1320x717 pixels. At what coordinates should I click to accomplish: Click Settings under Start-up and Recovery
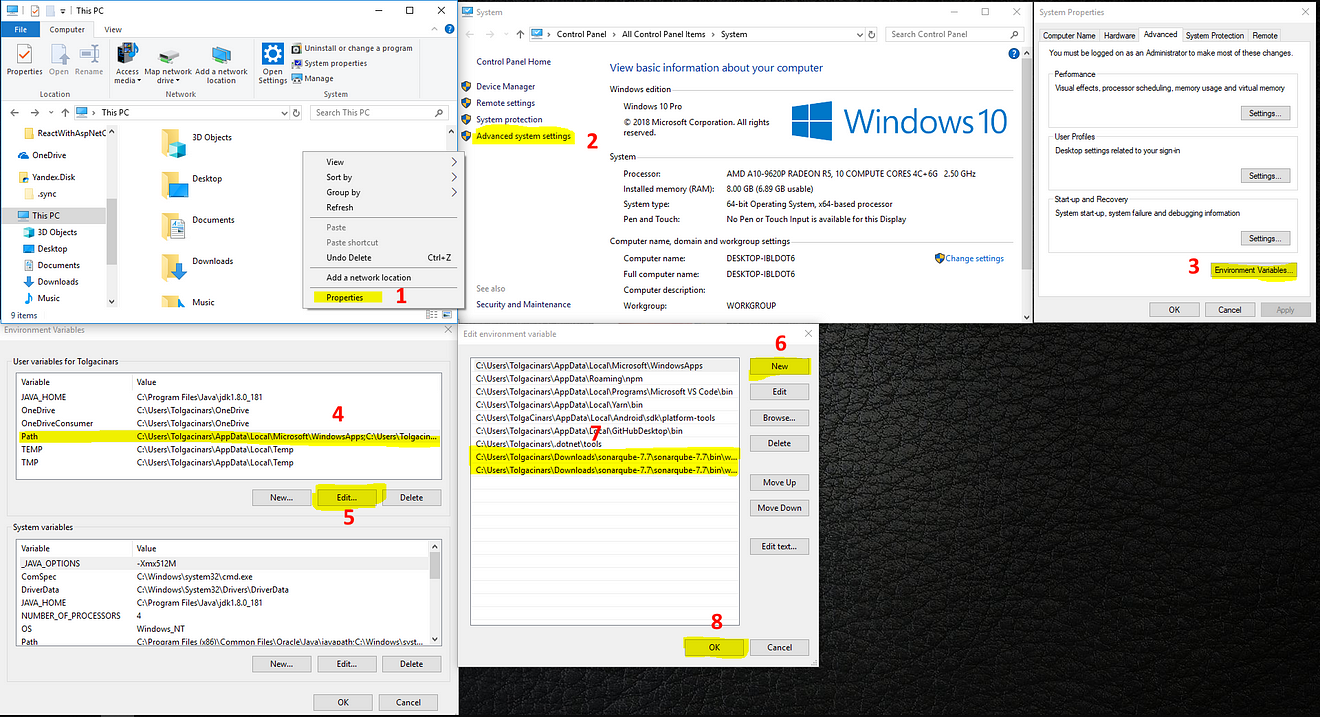1264,238
